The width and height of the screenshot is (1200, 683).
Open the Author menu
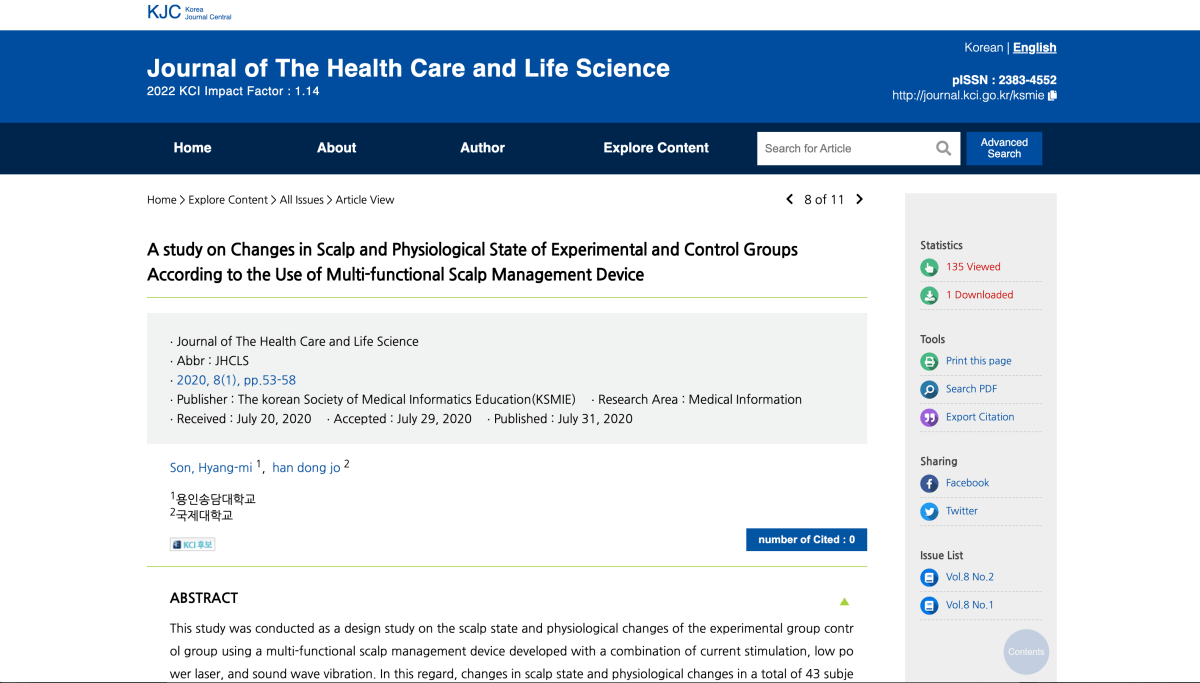pyautogui.click(x=482, y=148)
